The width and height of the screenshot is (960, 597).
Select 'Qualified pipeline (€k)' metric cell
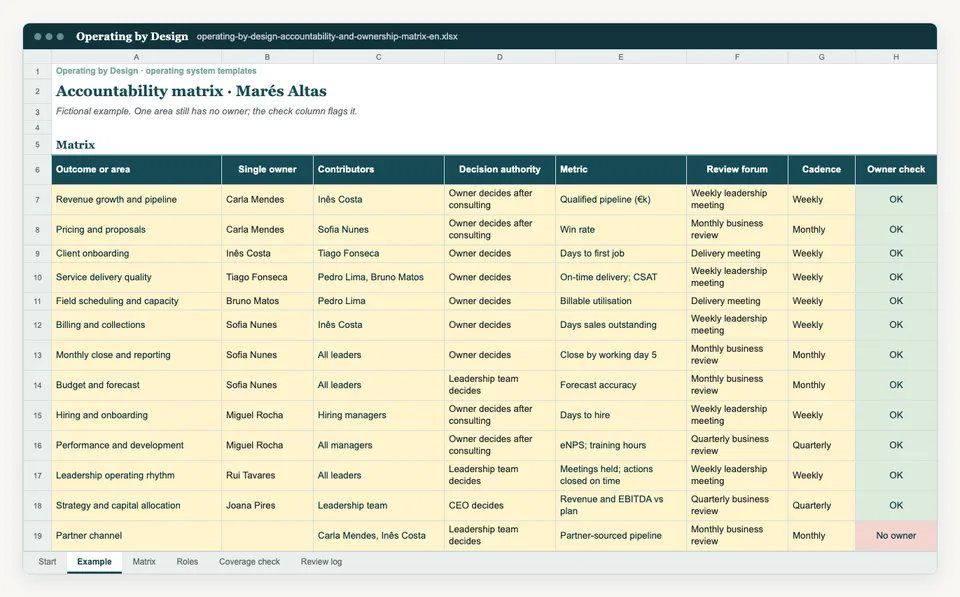coord(621,200)
